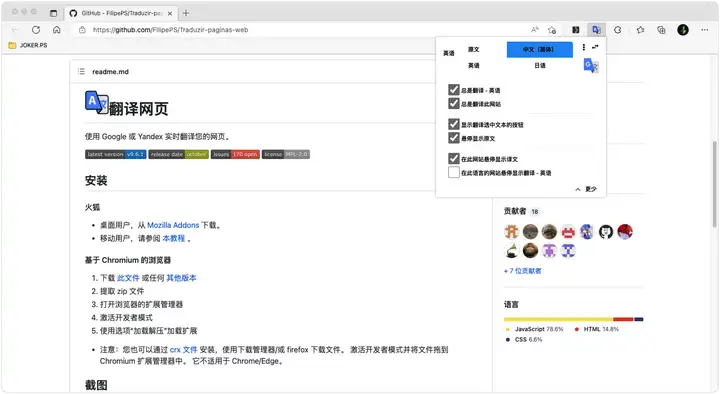
Task: Choose 日语 as target language
Action: tap(540, 66)
